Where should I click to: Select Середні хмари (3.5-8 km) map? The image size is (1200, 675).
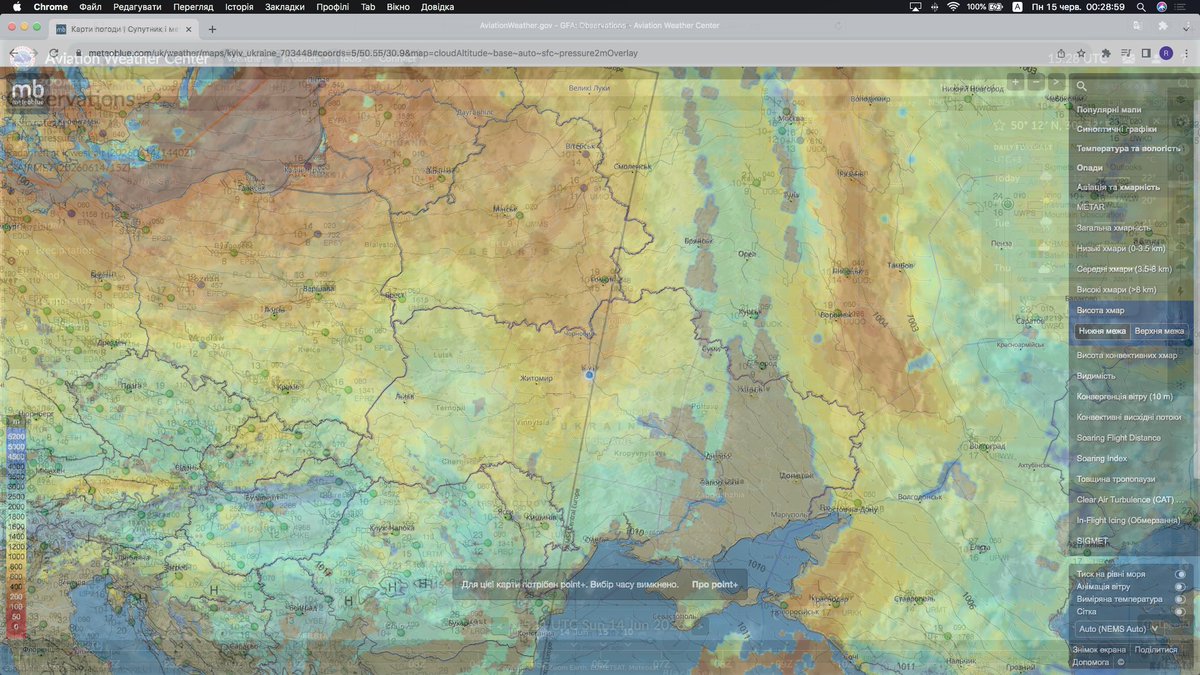[1125, 269]
